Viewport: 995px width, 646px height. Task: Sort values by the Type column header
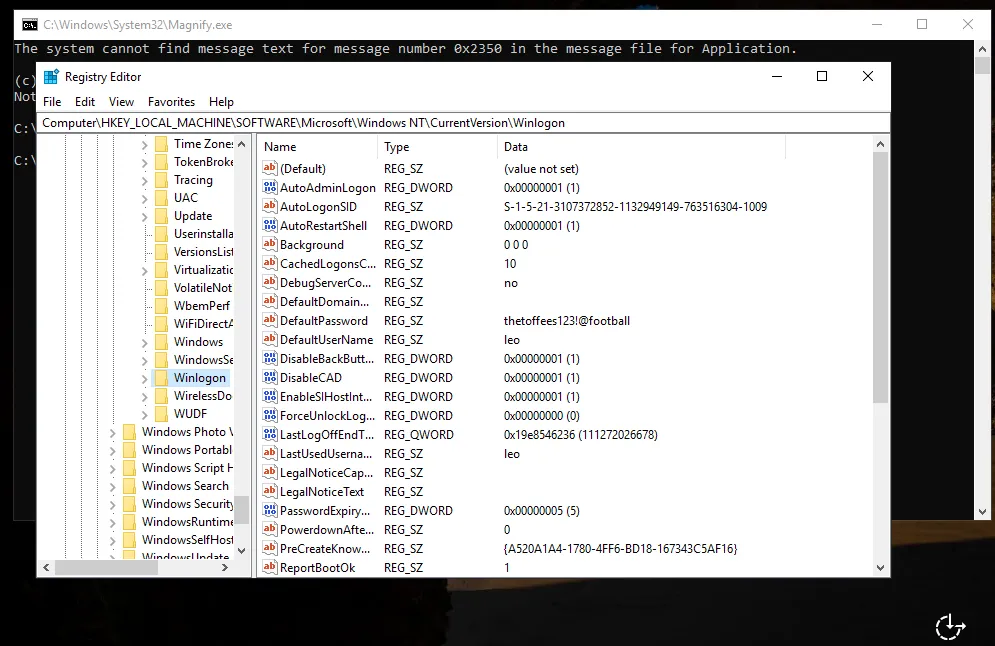[437, 147]
